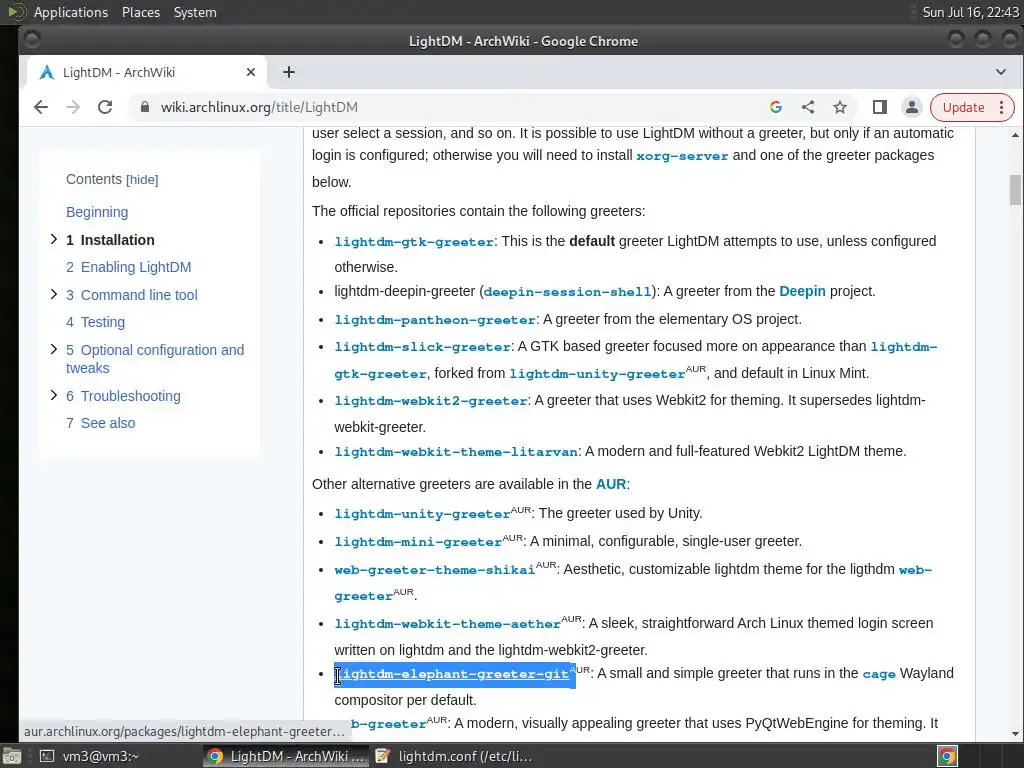Open lightdm-unity-greeter in AUR list

422,514
